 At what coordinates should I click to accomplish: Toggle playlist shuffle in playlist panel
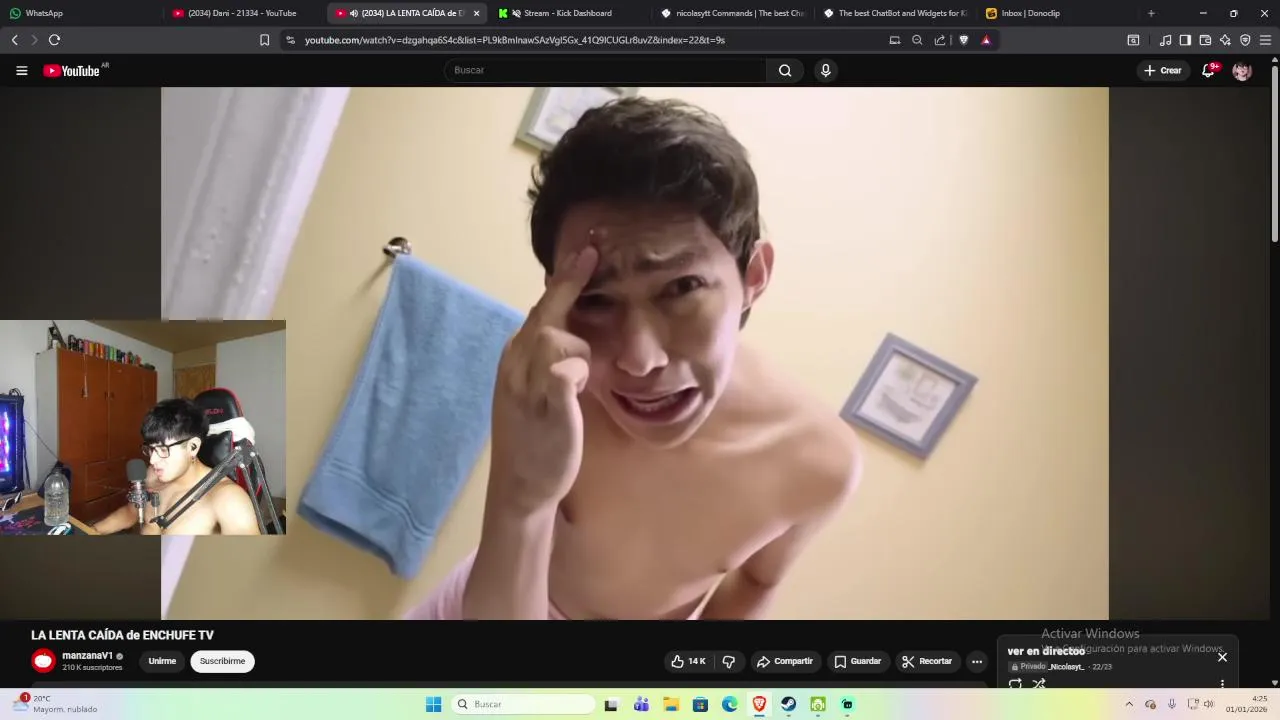pyautogui.click(x=1039, y=684)
